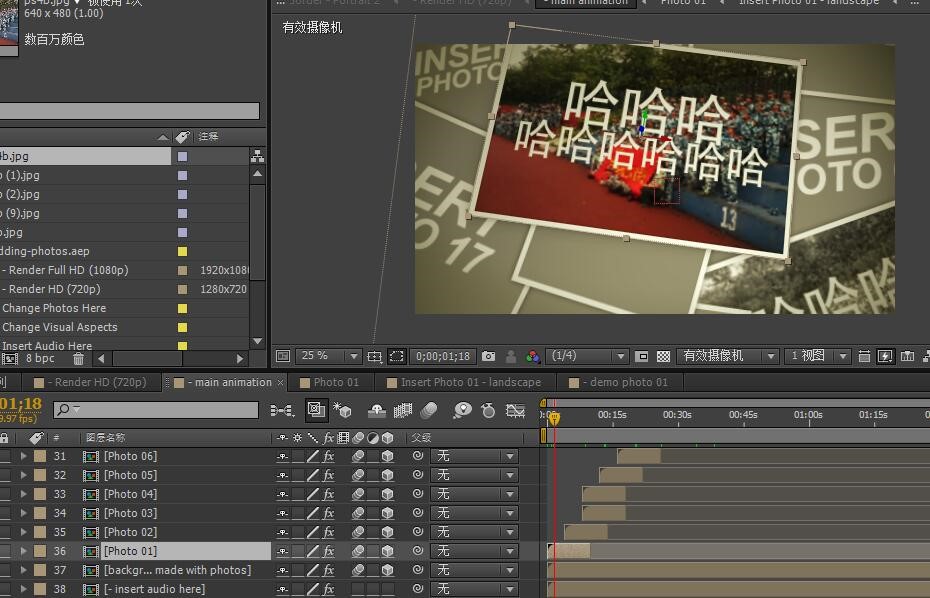This screenshot has height=598, width=930.
Task: Click the timeline layer search field
Action: (156, 409)
